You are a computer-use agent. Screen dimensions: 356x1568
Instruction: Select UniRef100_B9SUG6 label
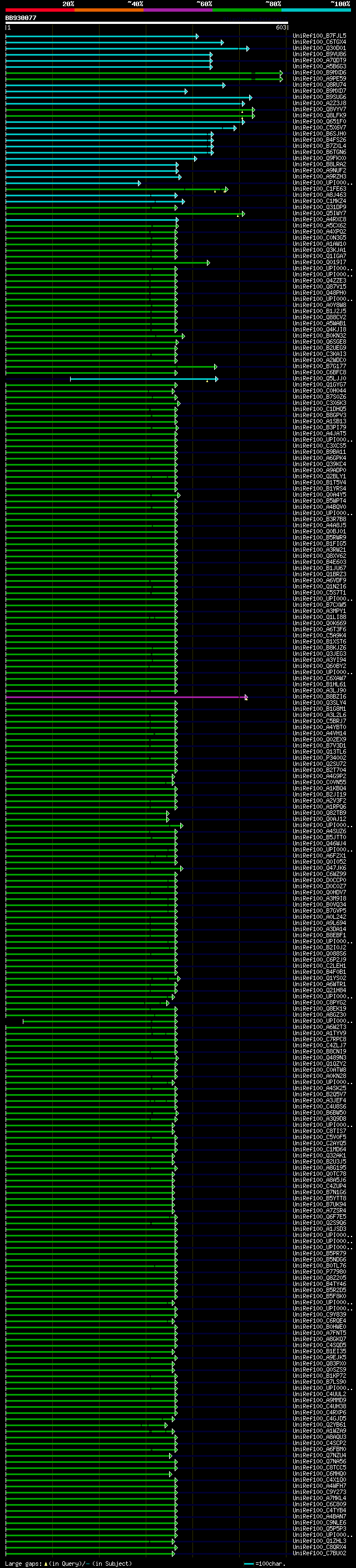pos(319,97)
